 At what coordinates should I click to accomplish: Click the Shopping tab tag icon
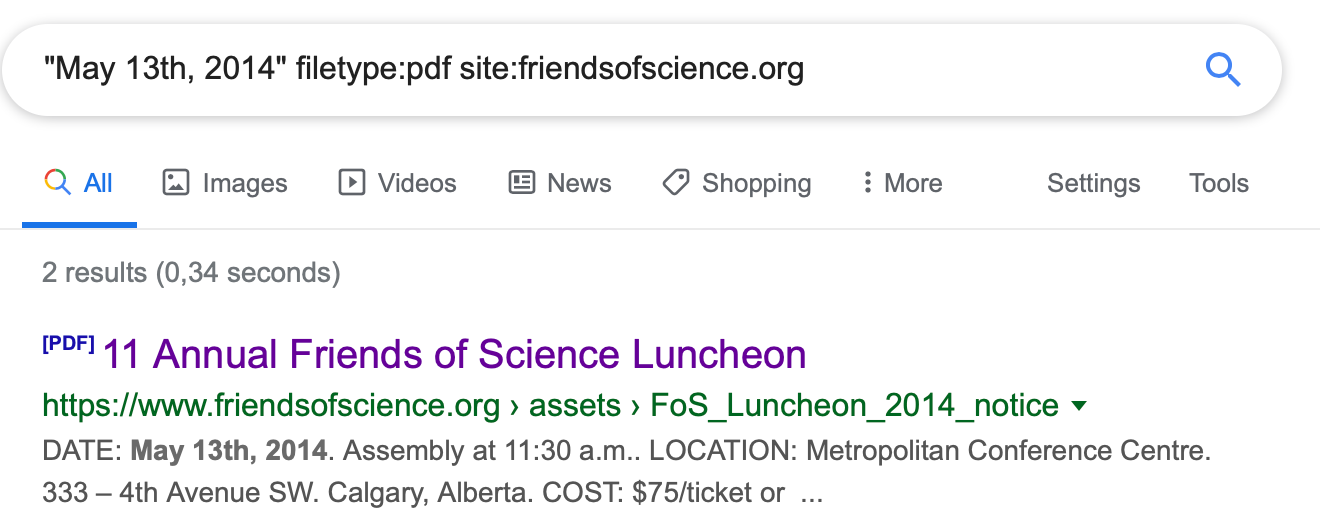(676, 183)
